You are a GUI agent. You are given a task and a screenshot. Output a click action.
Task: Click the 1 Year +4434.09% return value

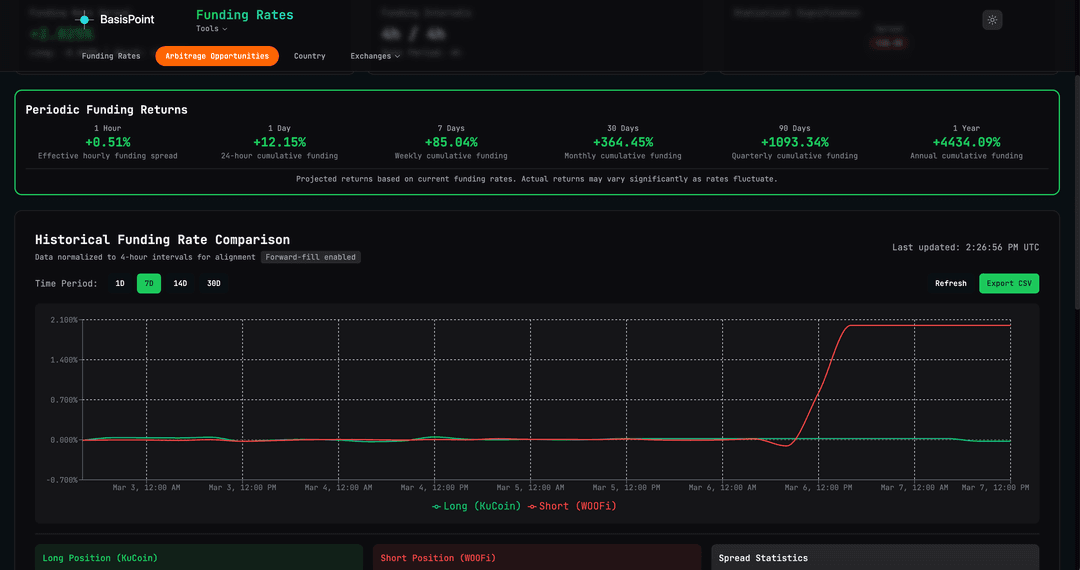(966, 142)
